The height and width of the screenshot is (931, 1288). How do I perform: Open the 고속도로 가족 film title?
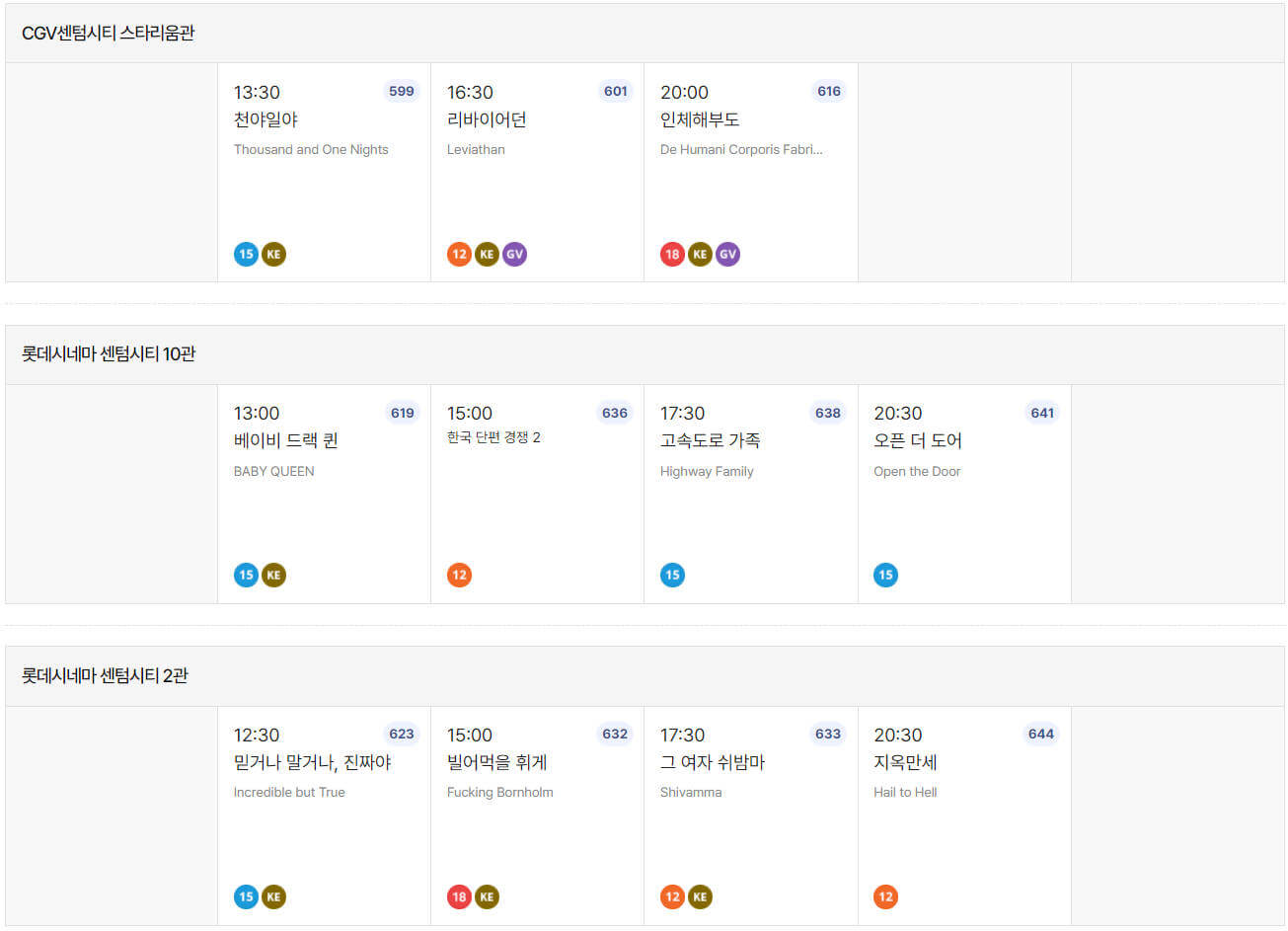(710, 440)
